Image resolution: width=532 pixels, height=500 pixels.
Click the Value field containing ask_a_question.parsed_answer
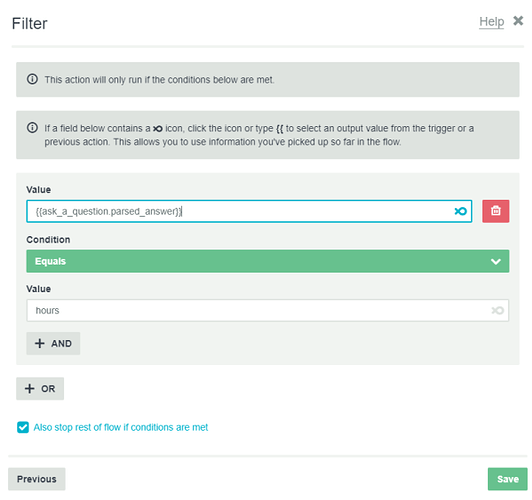249,211
